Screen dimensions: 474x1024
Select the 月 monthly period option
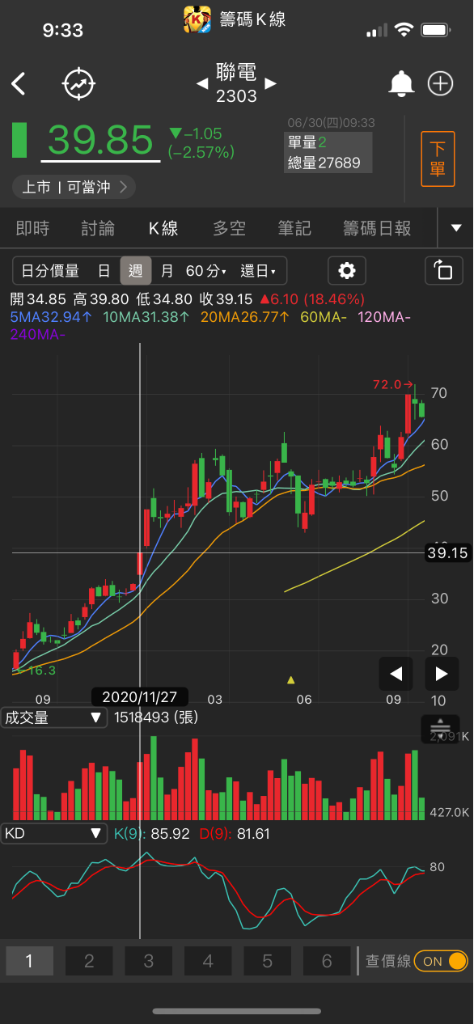(x=167, y=270)
